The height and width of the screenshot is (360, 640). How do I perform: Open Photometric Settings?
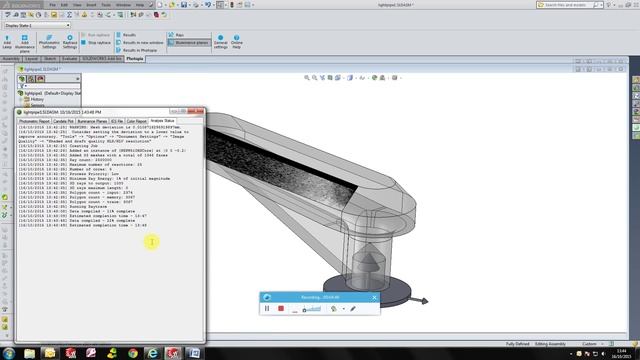(x=49, y=42)
